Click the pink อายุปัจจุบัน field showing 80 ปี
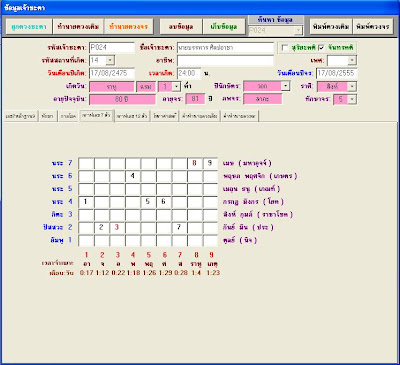This screenshot has width=400, height=365. (x=122, y=99)
